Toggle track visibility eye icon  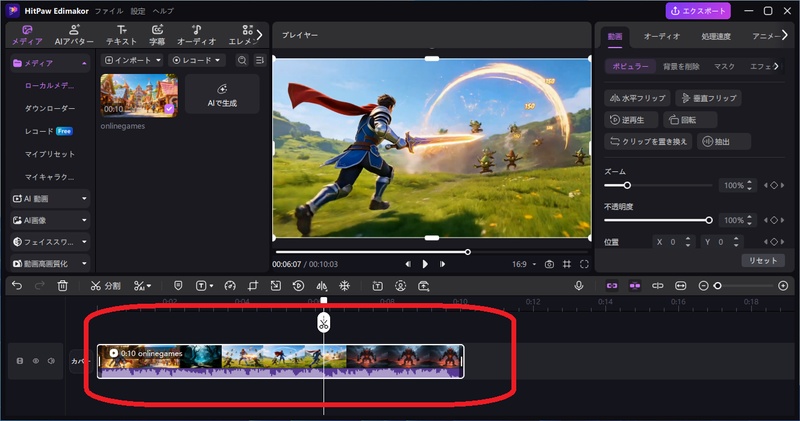(36, 361)
